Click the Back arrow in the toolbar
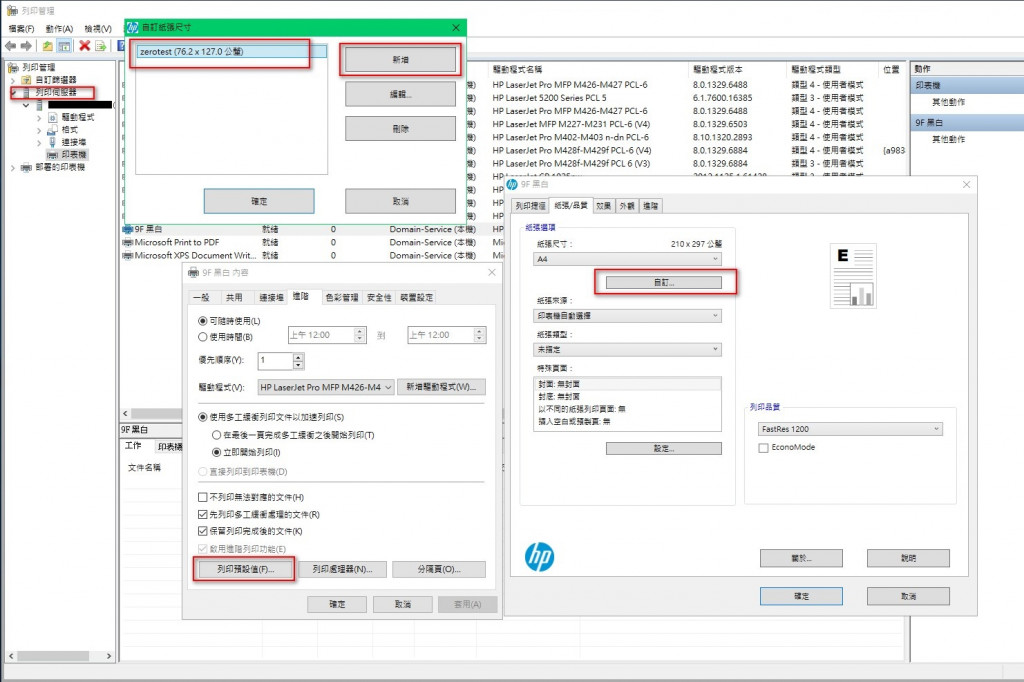This screenshot has height=682, width=1024. 10,46
